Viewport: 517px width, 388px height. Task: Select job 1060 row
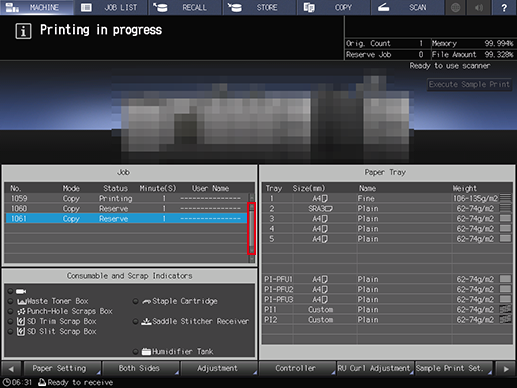(126, 209)
